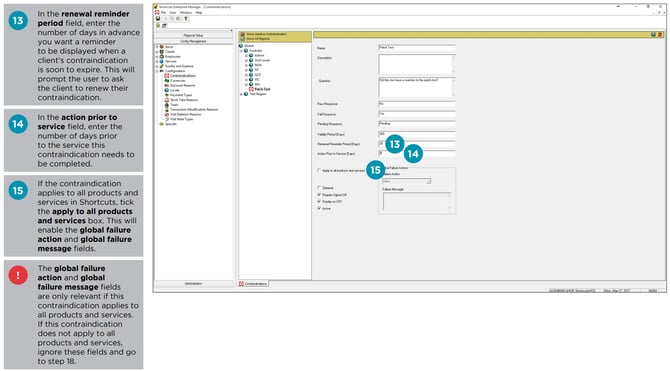Toggle the Display on CPC checkbox
The image size is (670, 371).
tap(319, 201)
